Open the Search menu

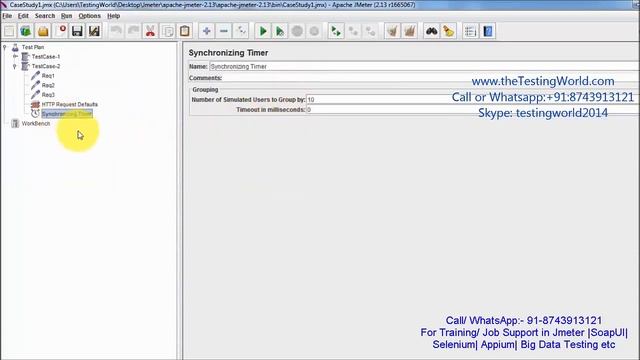click(x=45, y=16)
